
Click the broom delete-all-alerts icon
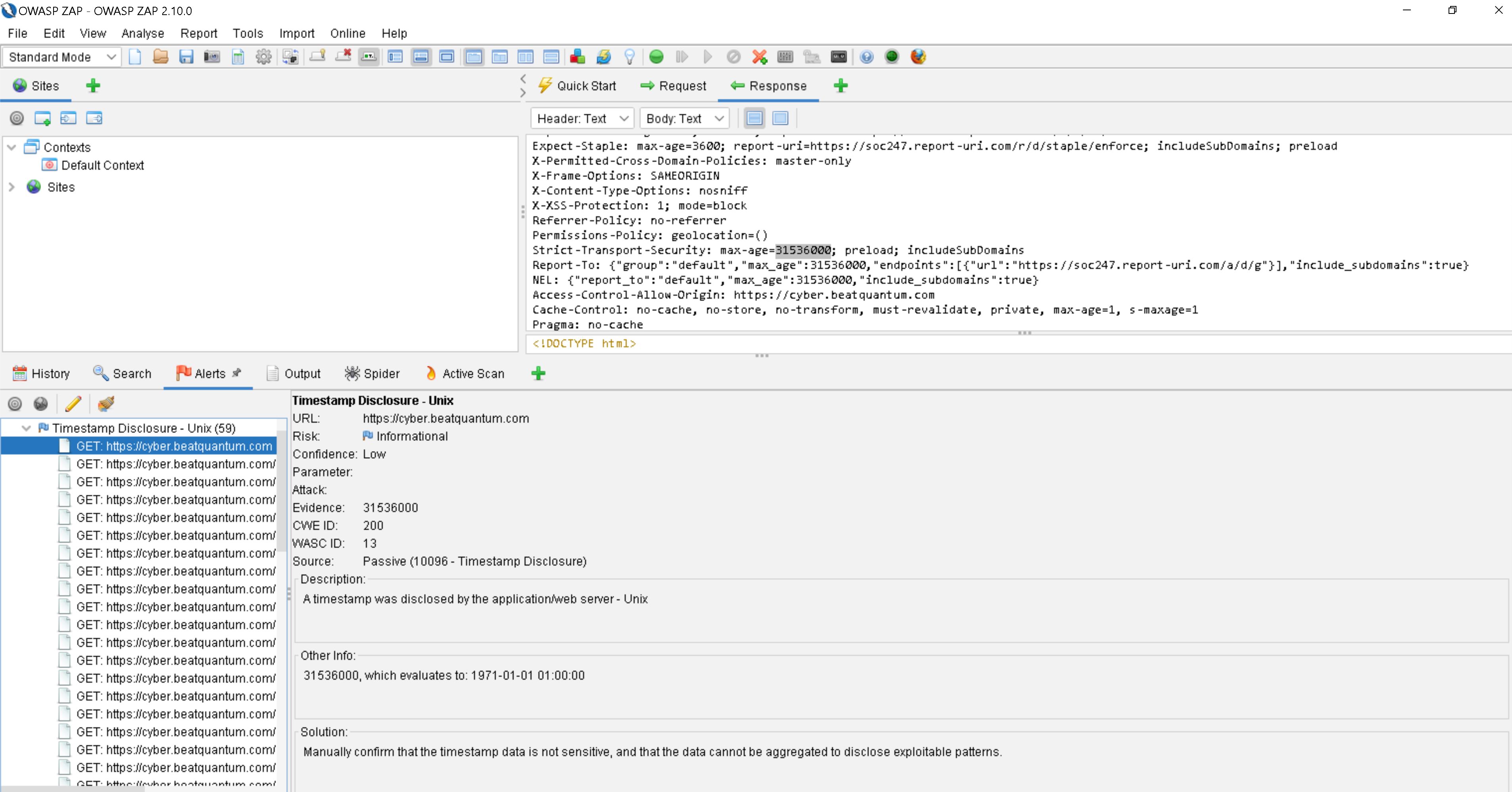click(106, 404)
